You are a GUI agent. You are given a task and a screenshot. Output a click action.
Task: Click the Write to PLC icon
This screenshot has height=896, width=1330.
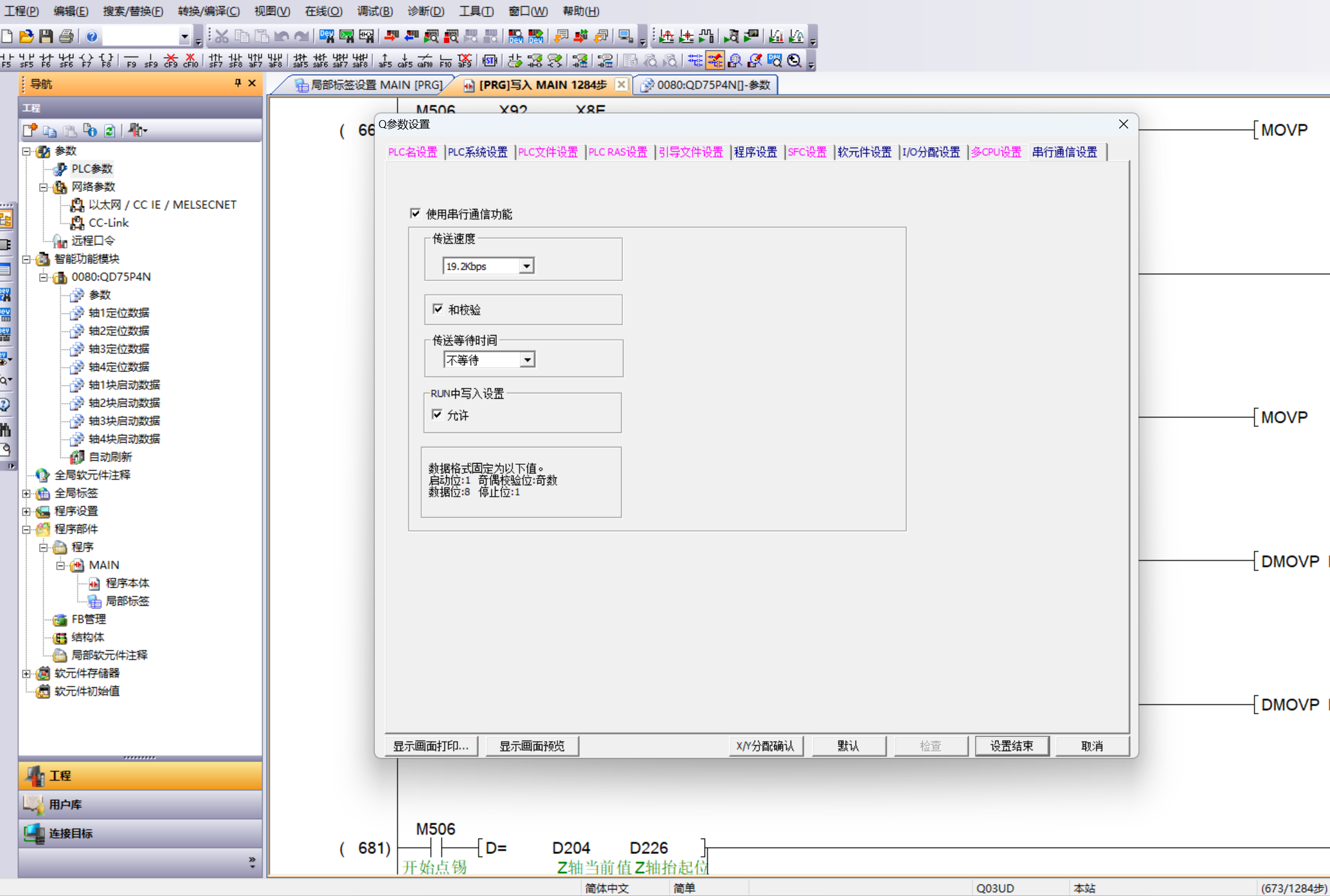pyautogui.click(x=391, y=37)
